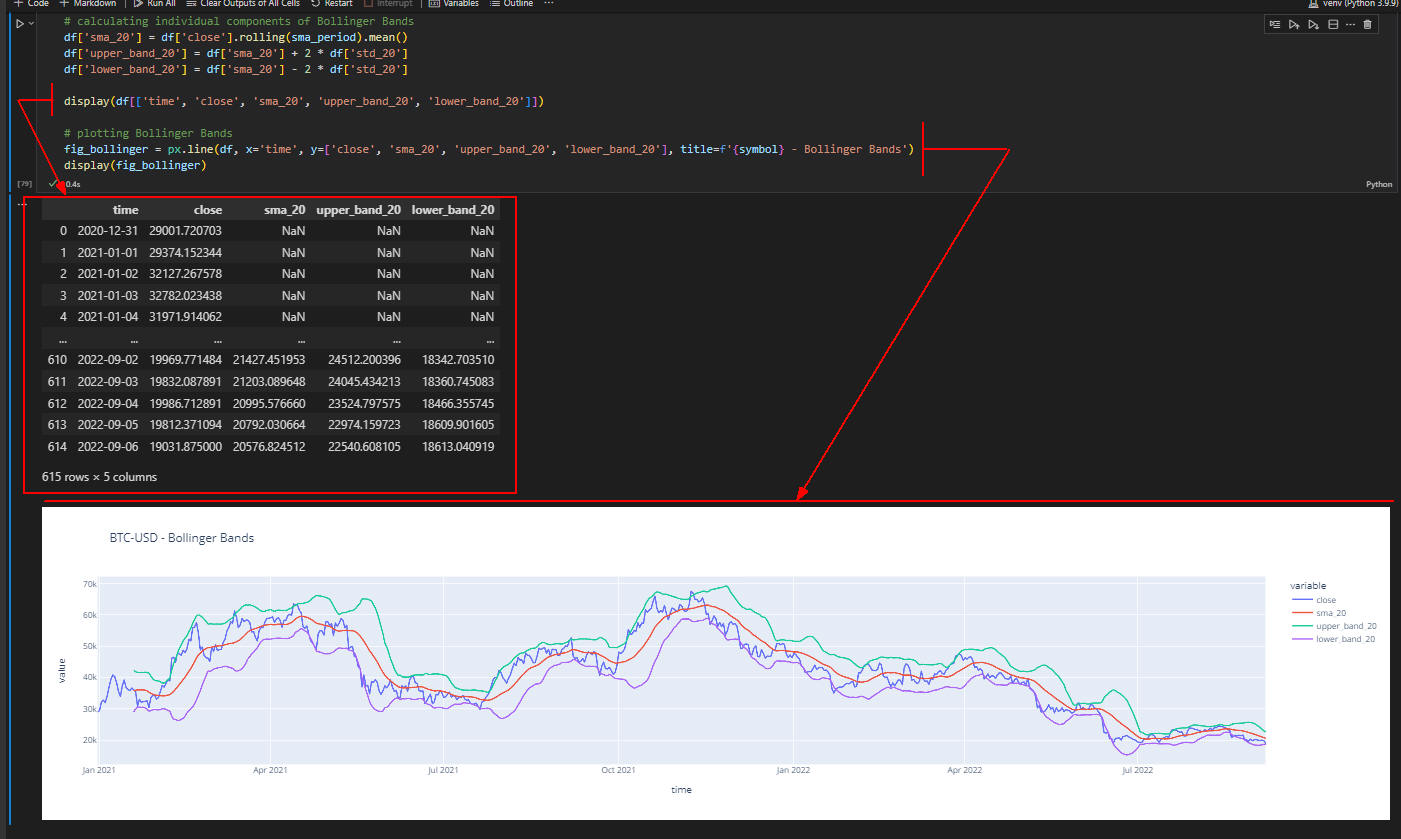The image size is (1401, 839).
Task: Execute this cell and cells below
Action: click(1313, 24)
